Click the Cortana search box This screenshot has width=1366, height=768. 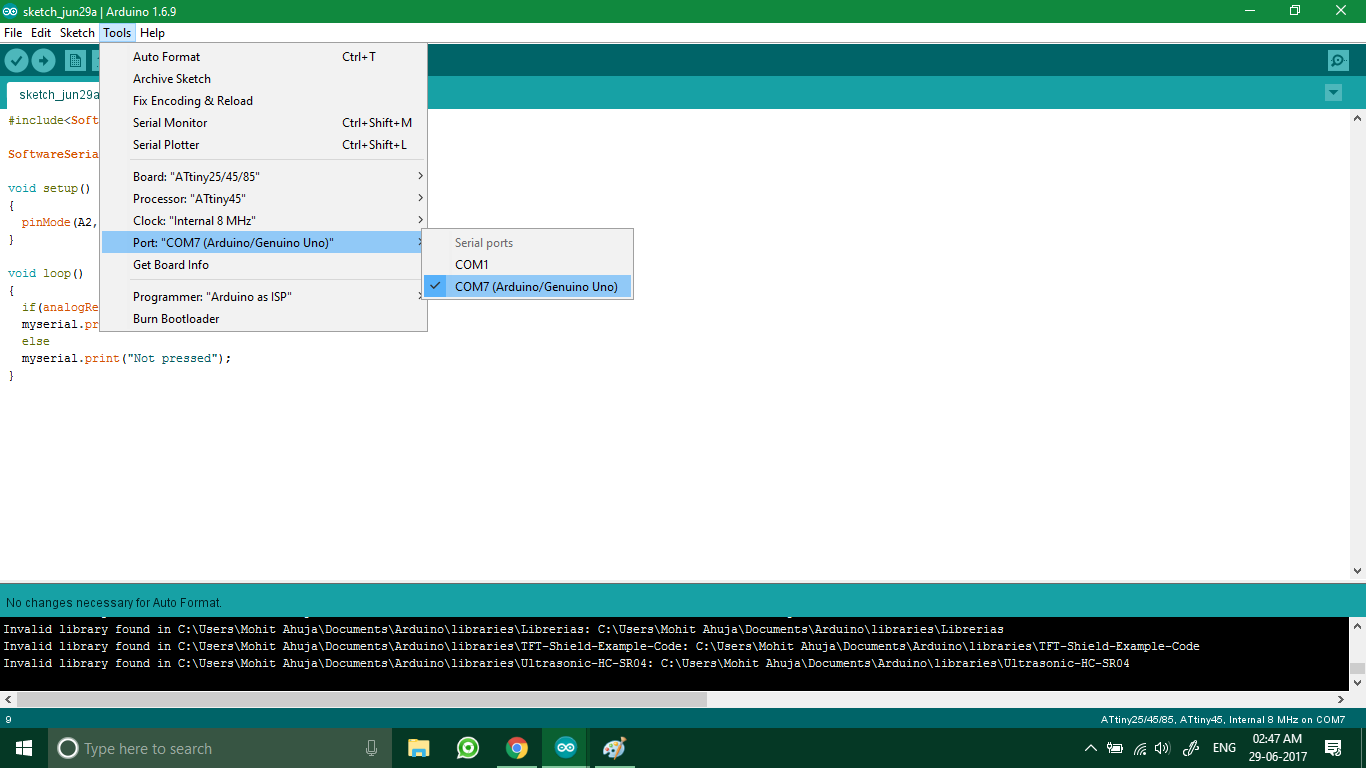220,748
